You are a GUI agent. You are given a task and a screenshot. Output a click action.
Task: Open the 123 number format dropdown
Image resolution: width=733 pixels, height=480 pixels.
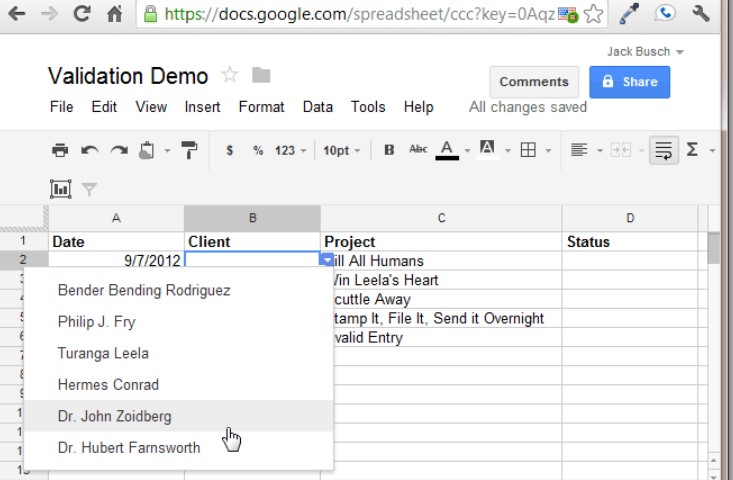click(x=290, y=150)
